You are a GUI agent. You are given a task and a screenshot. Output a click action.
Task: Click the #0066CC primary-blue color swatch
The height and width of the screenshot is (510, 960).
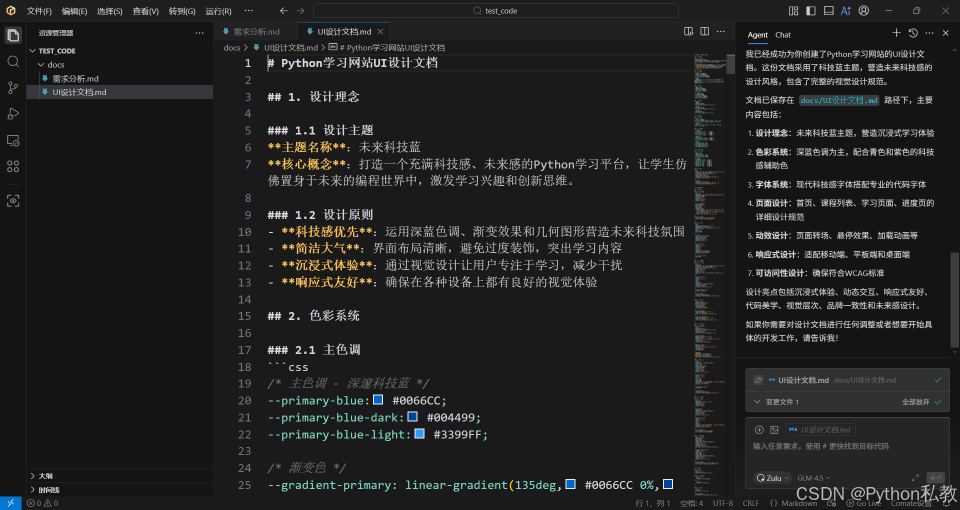pyautogui.click(x=377, y=399)
